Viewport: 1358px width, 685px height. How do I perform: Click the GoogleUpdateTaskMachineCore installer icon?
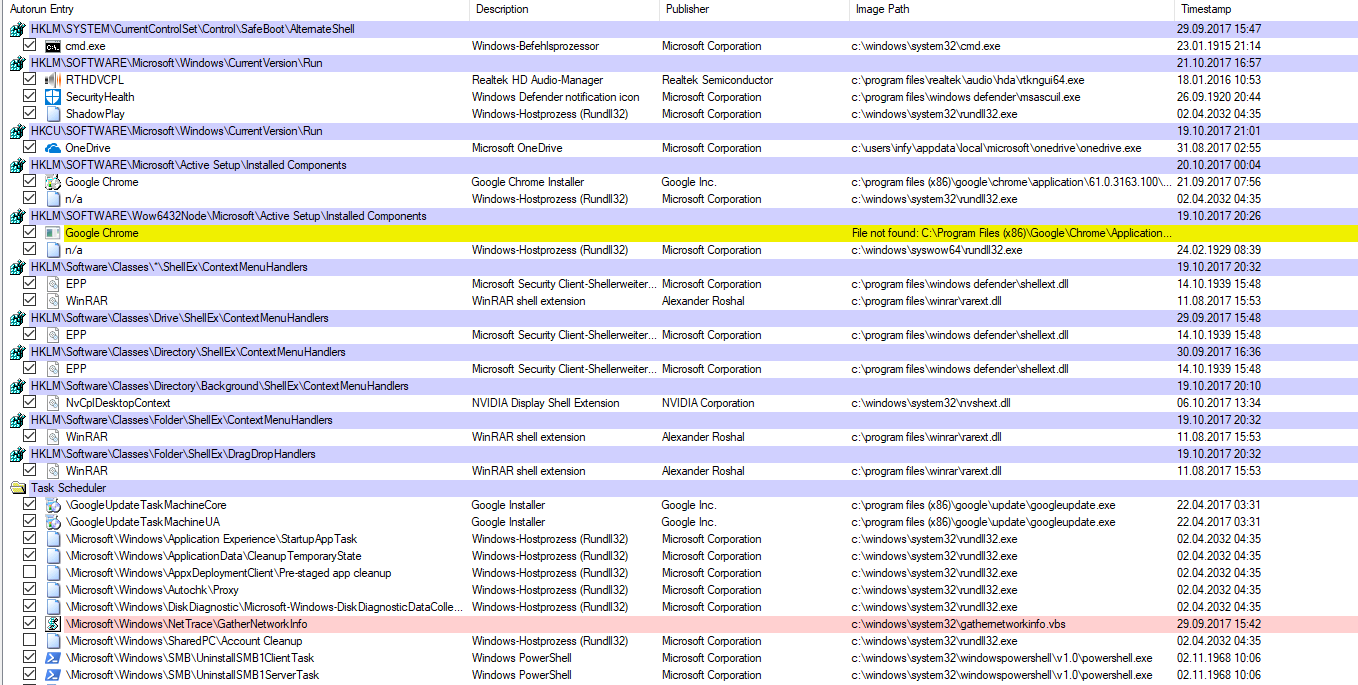tap(53, 505)
